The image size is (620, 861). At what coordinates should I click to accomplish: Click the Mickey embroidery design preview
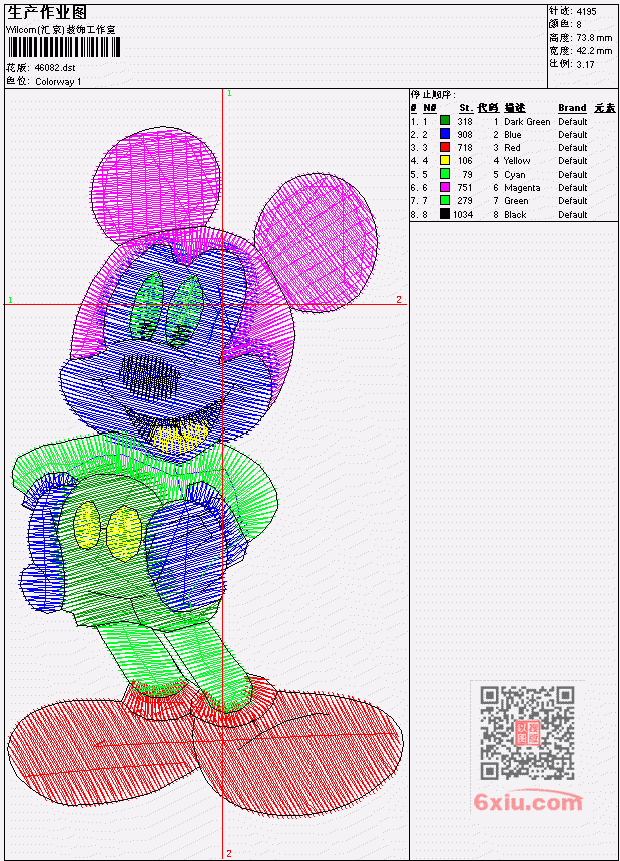206,472
